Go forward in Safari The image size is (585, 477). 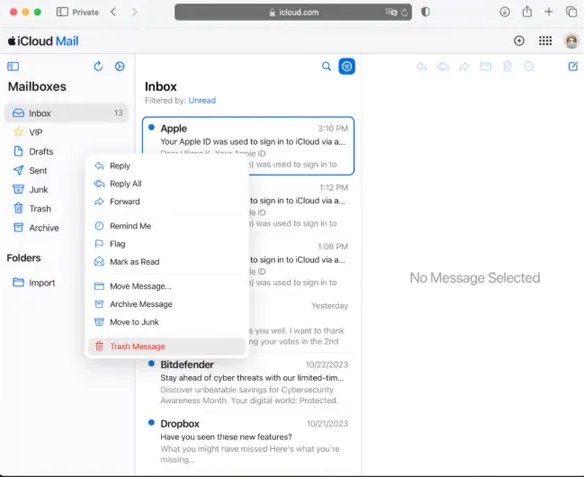click(134, 12)
